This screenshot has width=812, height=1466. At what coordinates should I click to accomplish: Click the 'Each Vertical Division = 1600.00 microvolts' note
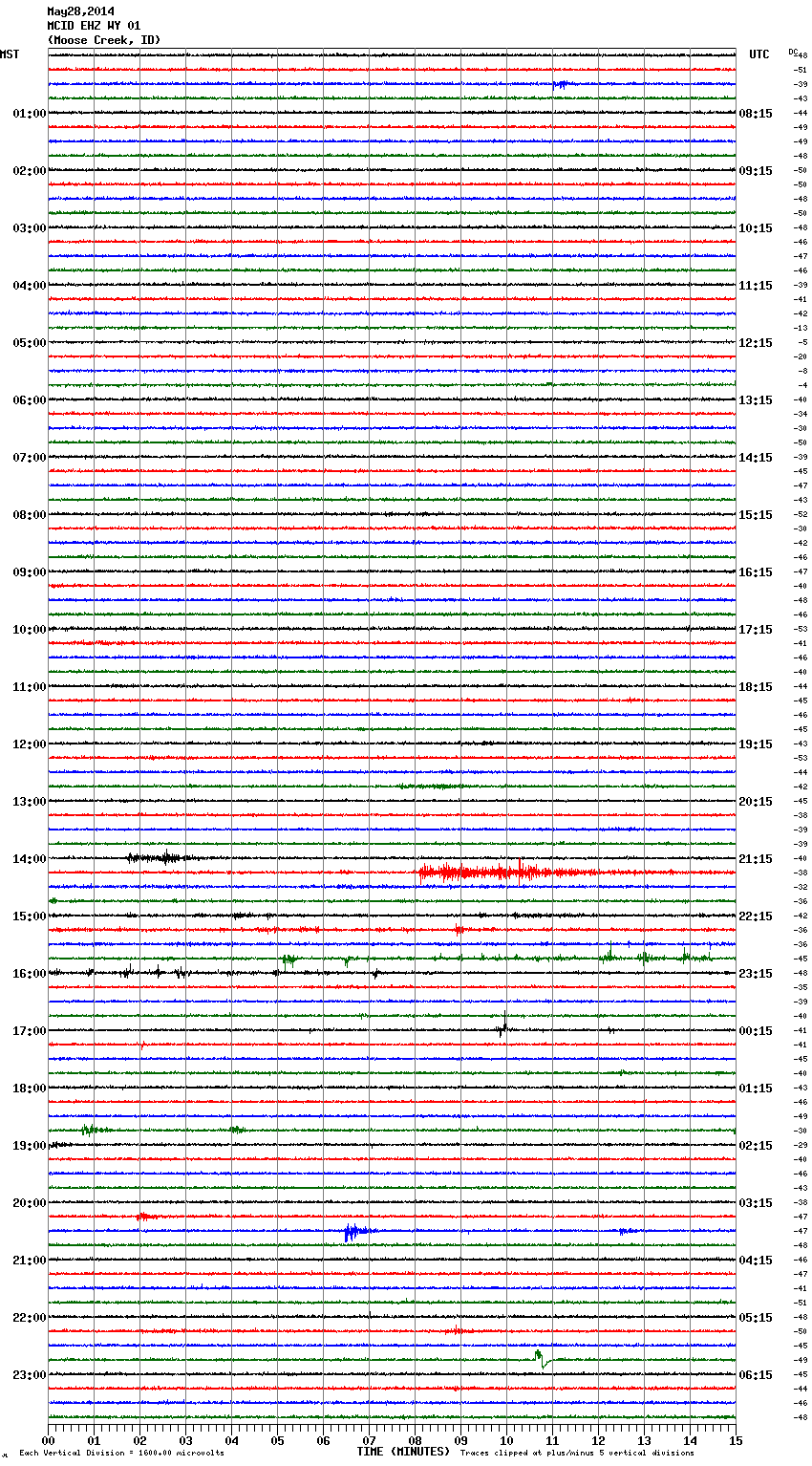(x=121, y=1454)
